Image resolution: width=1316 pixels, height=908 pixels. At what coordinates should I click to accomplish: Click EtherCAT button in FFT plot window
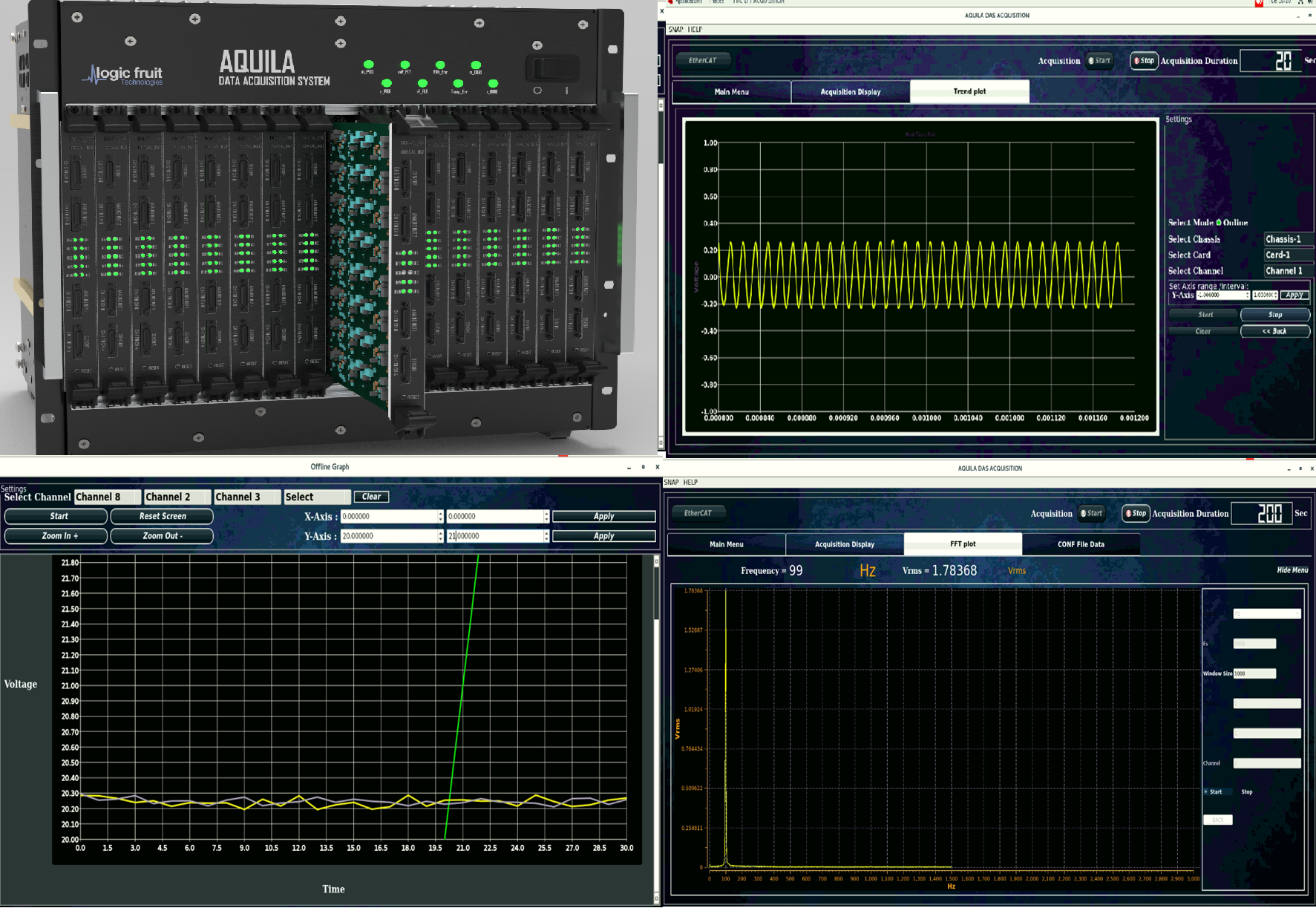[698, 513]
